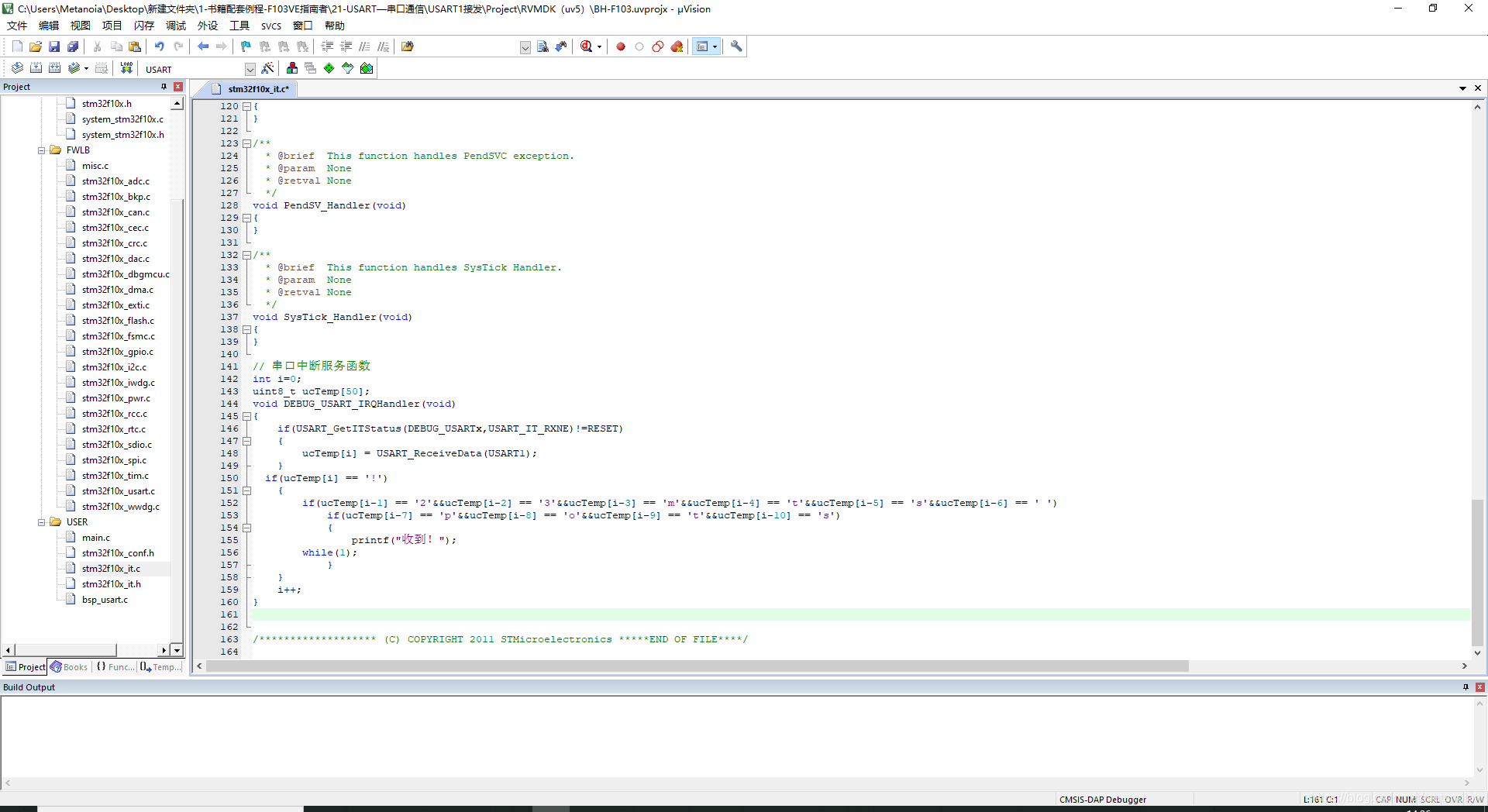Select stm32f10x_usart.c in FWLB group
Image resolution: width=1488 pixels, height=812 pixels.
point(119,491)
